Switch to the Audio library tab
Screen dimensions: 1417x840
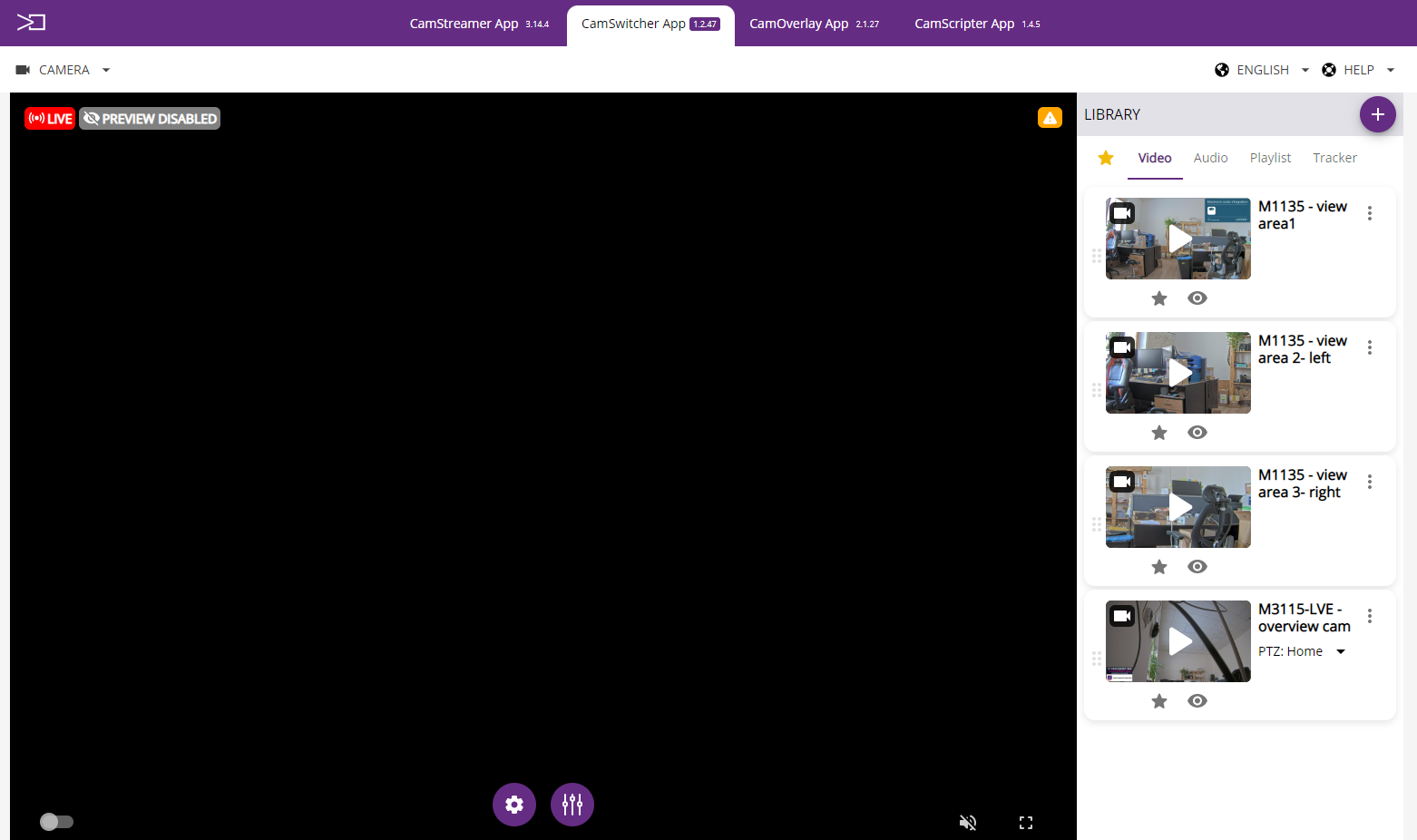point(1210,158)
